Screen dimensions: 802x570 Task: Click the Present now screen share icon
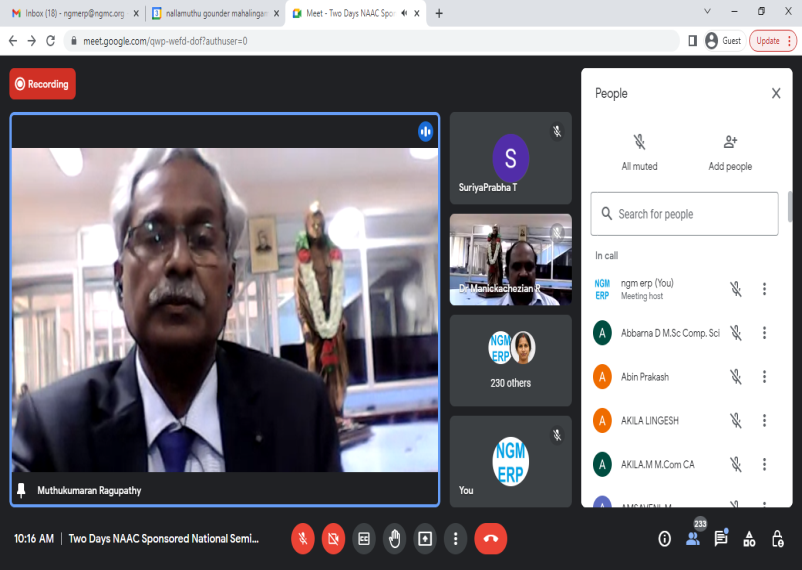pyautogui.click(x=425, y=539)
